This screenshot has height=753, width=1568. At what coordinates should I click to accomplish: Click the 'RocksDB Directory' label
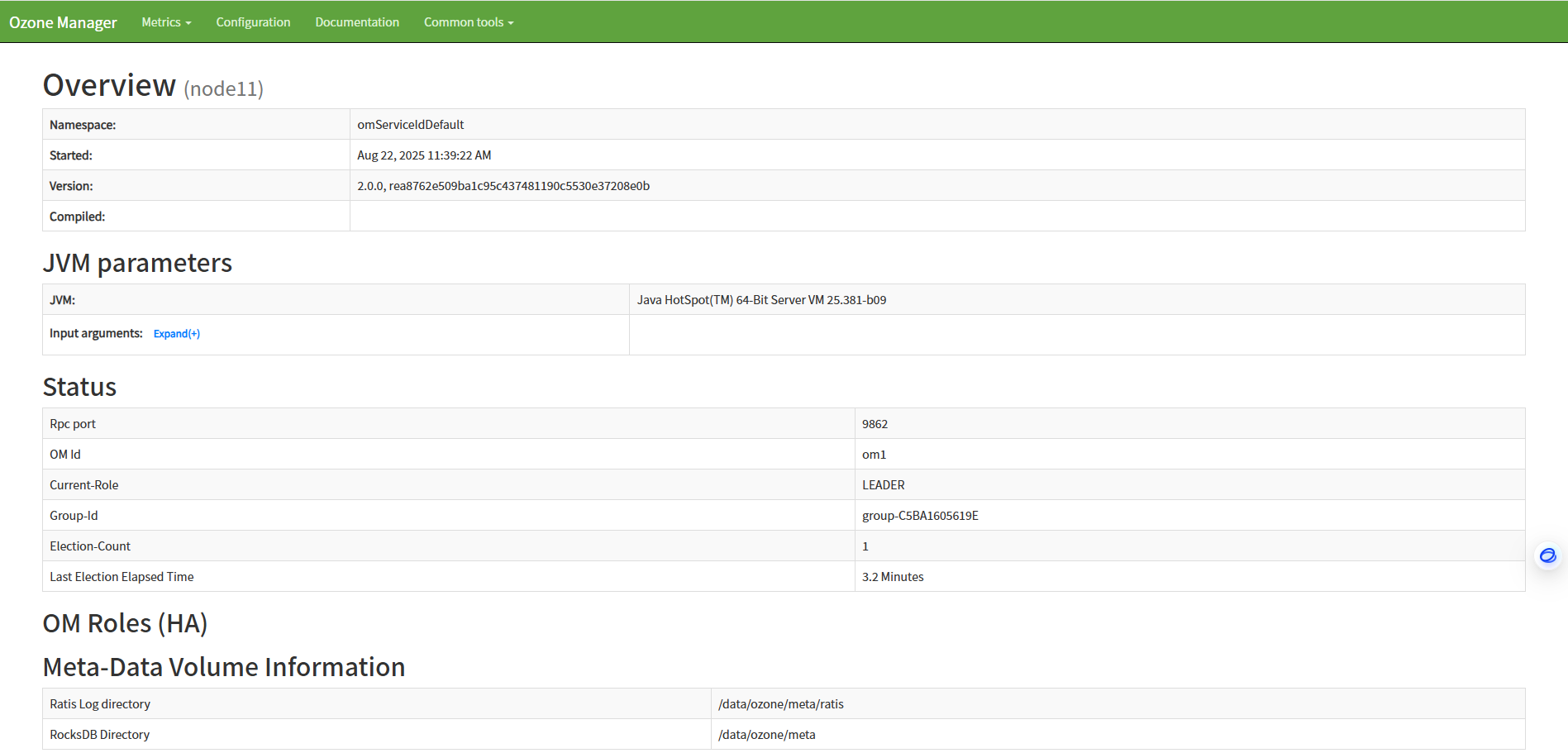pyautogui.click(x=100, y=735)
